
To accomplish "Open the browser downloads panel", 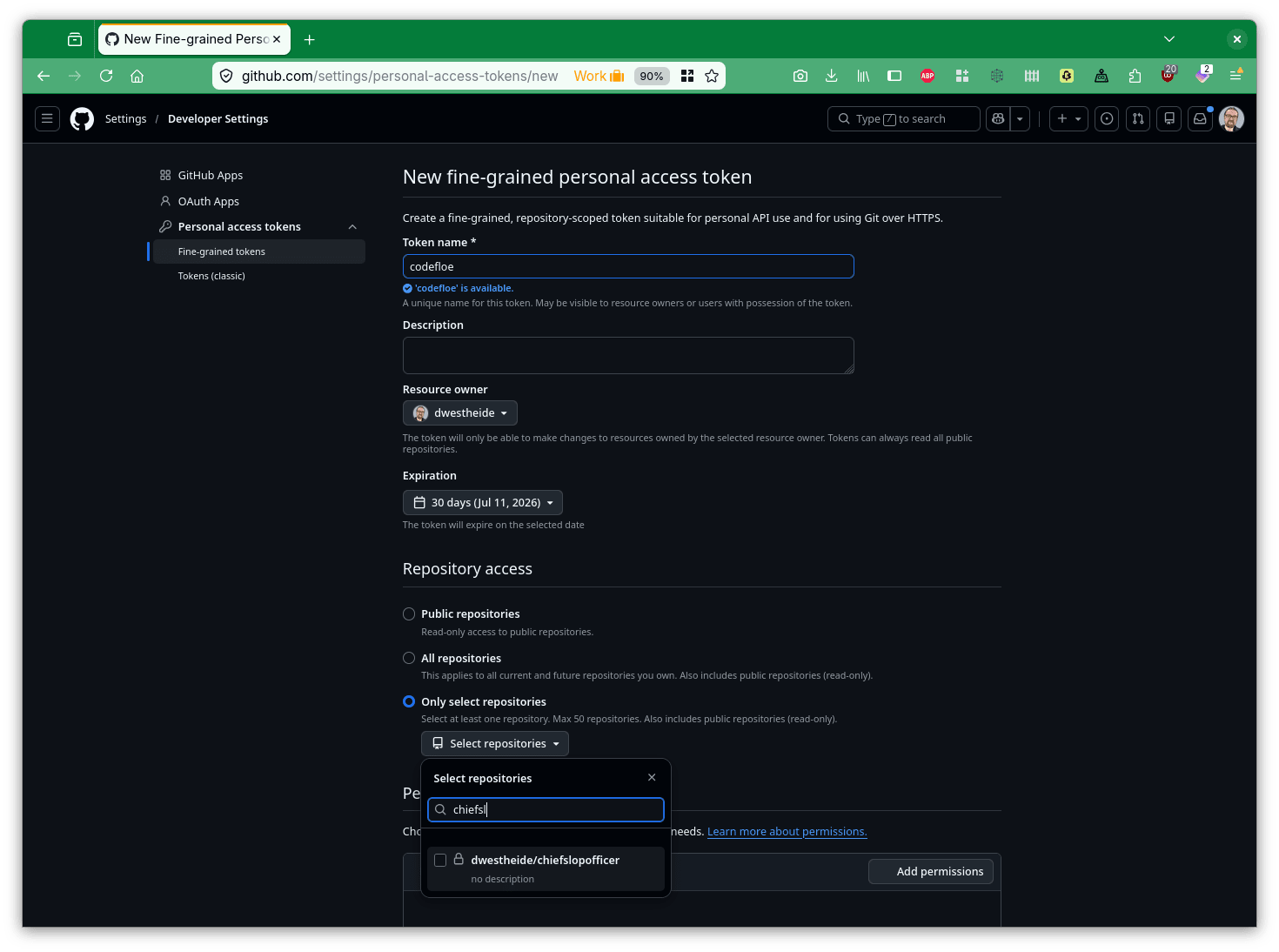I will coord(832,76).
